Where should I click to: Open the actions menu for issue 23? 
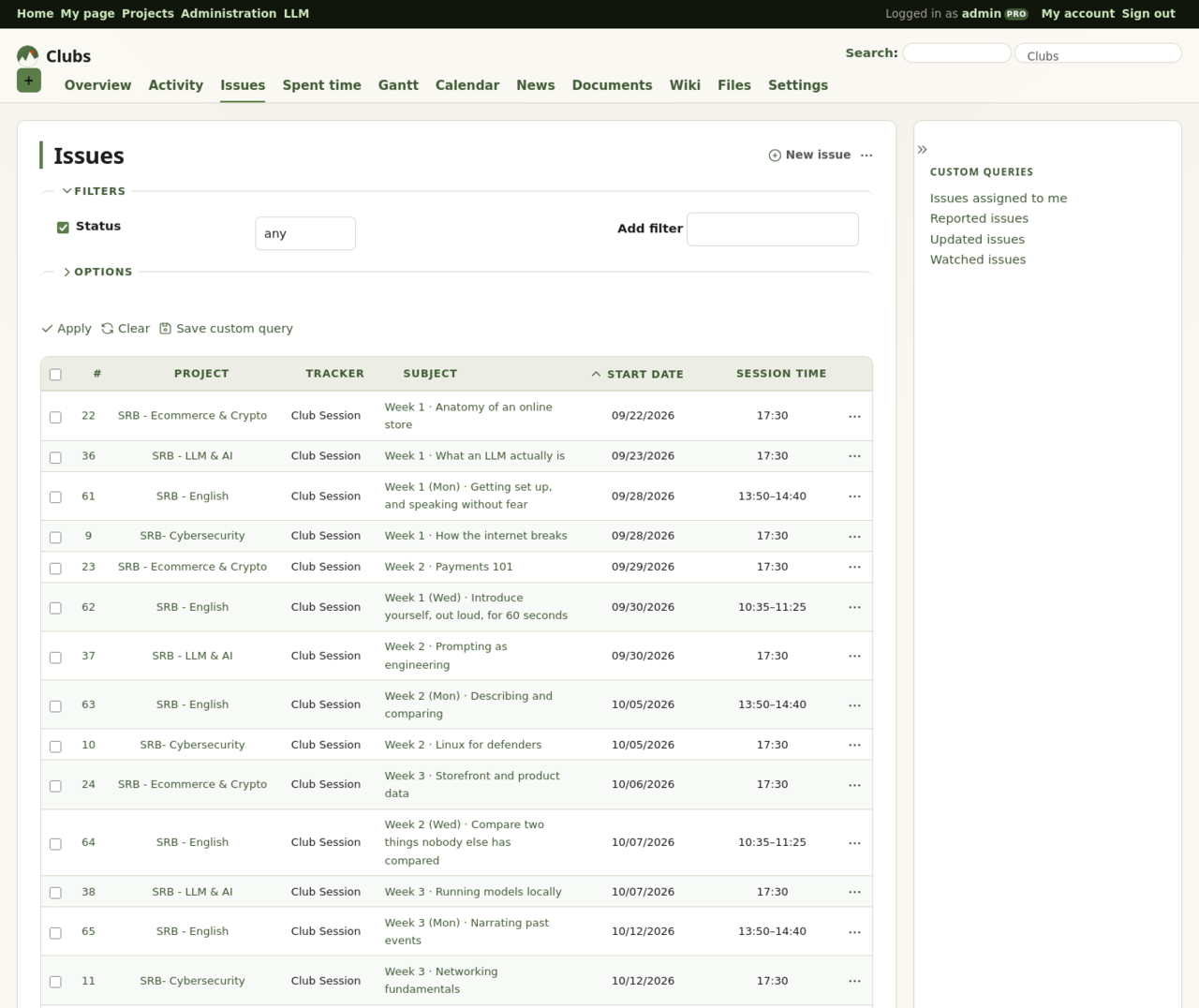pyautogui.click(x=854, y=567)
